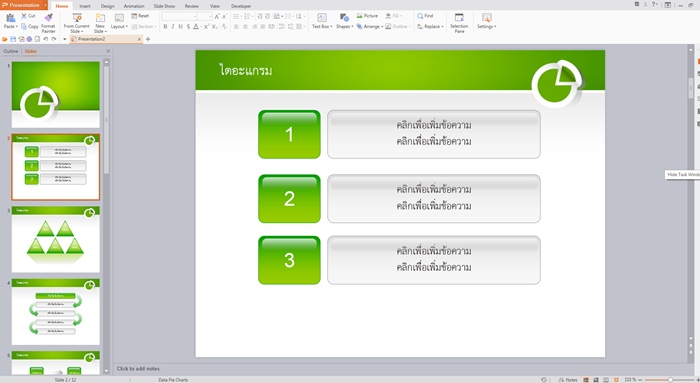Toggle Italic formatting
The width and height of the screenshot is (700, 383).
173,27
